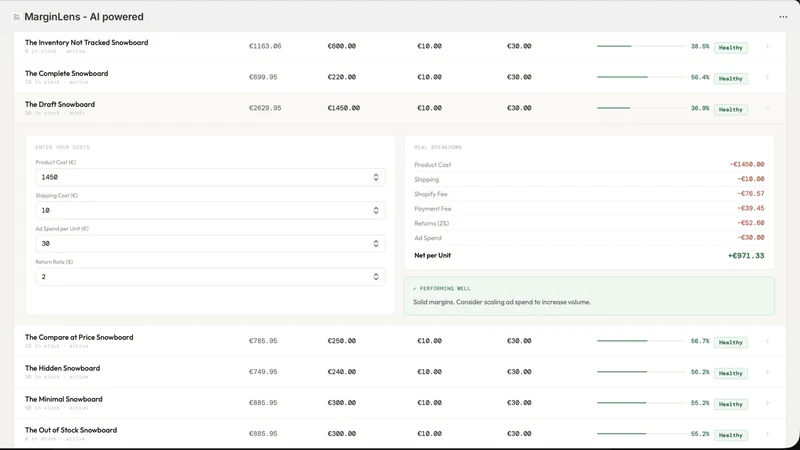Screen dimensions: 800x450
Task: Click the MarginLens - AI powered title
Action: coord(84,17)
